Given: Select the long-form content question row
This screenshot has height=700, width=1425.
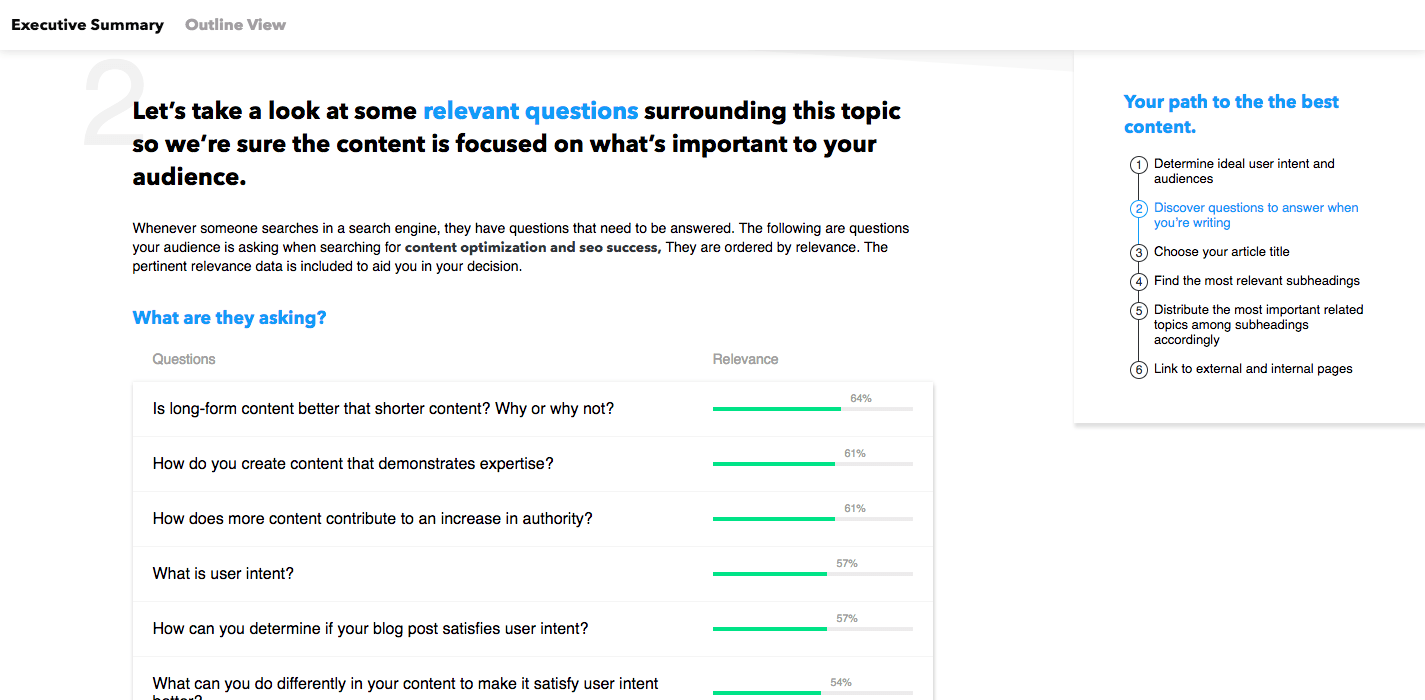Looking at the screenshot, I should [383, 409].
